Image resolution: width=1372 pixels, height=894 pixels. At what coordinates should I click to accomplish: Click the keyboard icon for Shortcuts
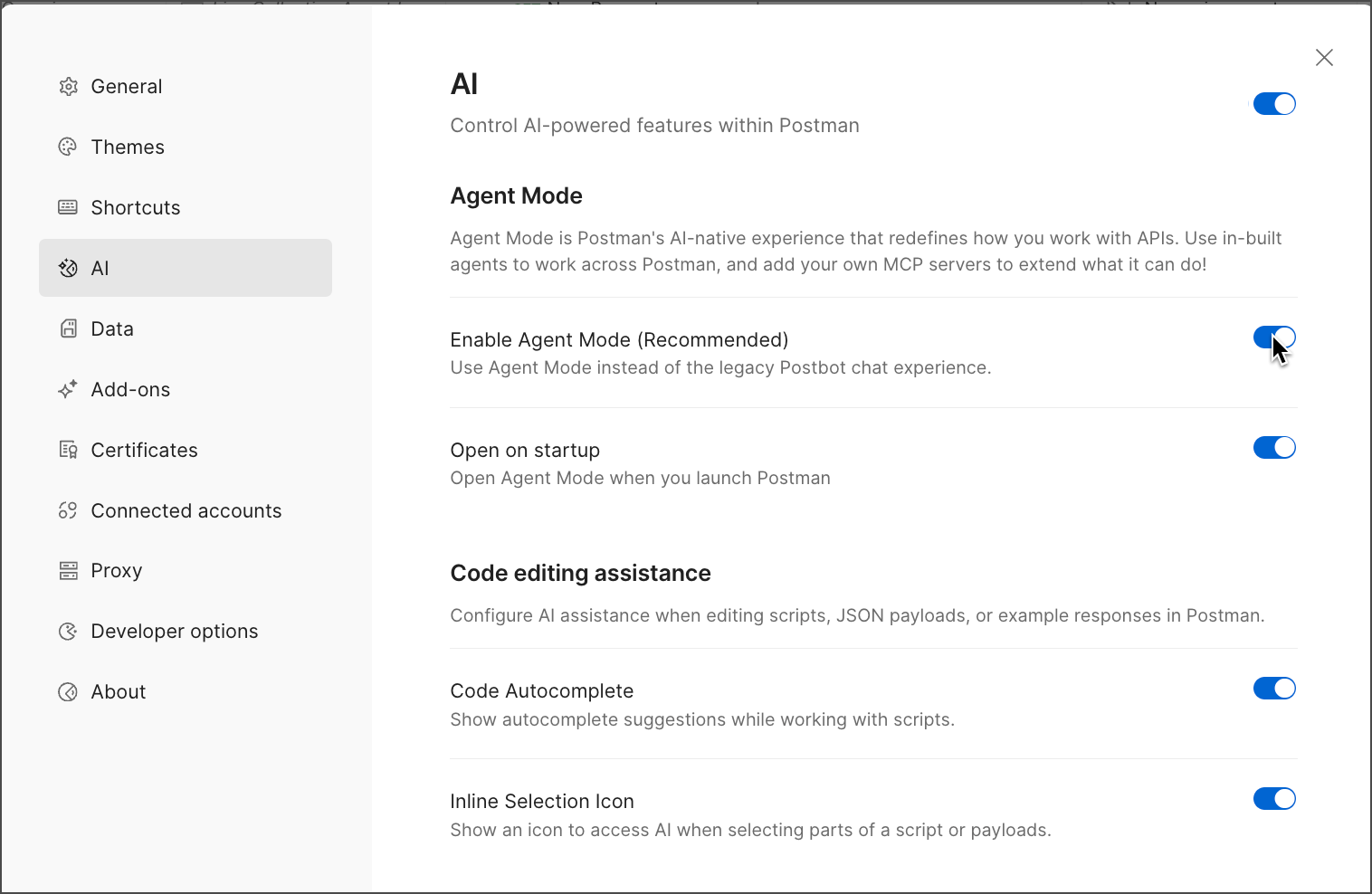coord(68,207)
